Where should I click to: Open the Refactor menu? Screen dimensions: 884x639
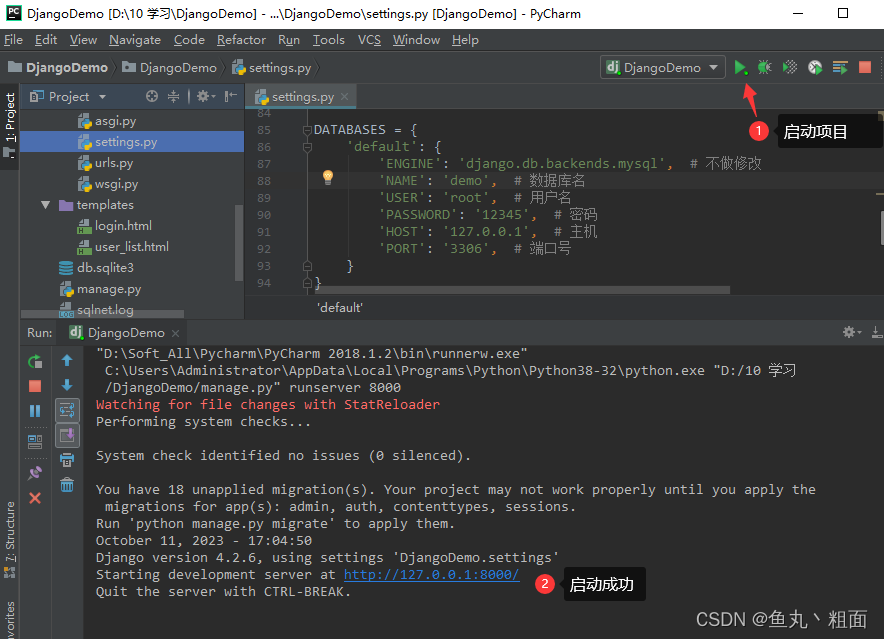(x=241, y=40)
